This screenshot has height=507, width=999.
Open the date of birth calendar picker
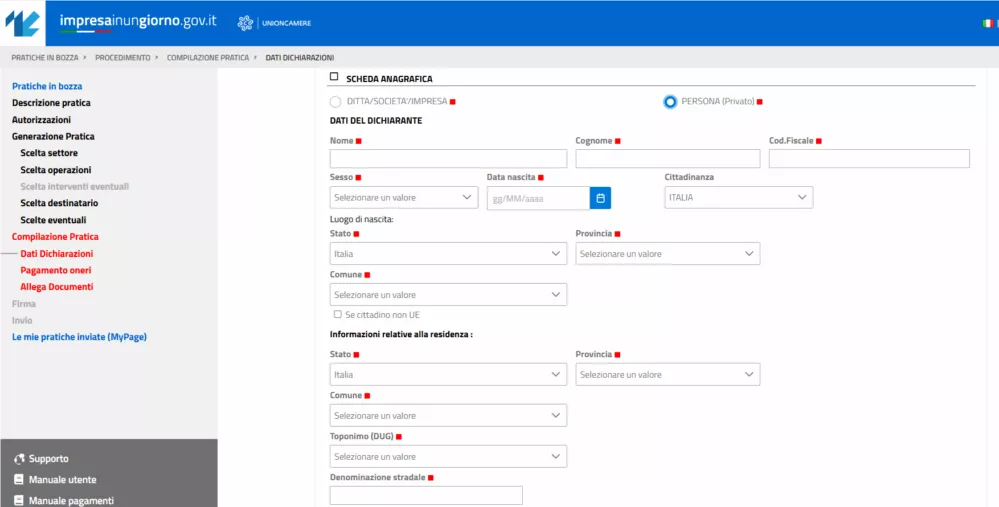tap(600, 198)
